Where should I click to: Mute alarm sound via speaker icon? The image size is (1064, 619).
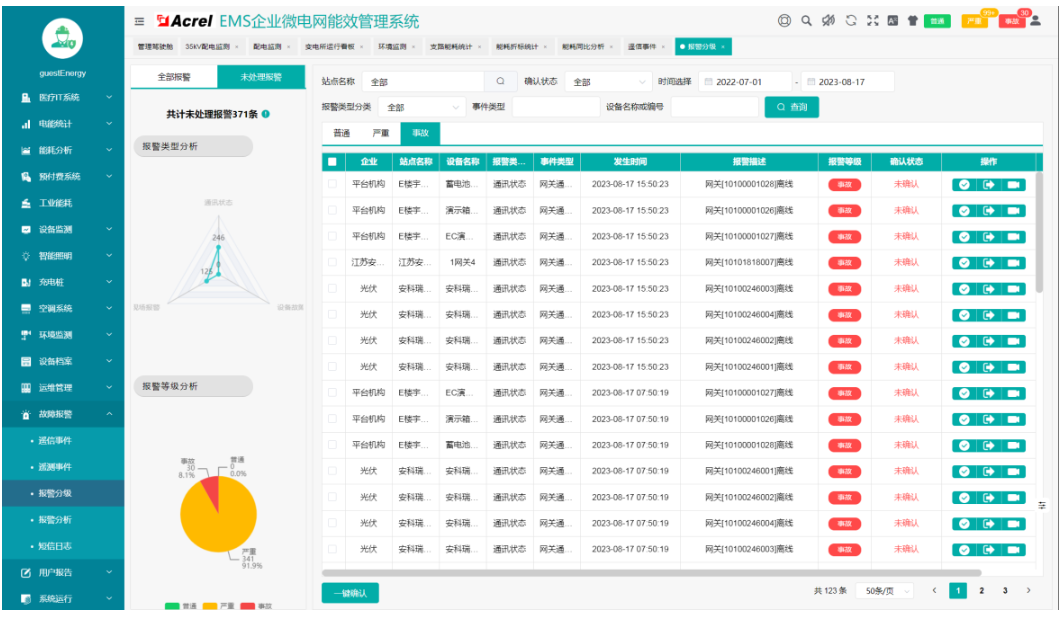click(829, 21)
